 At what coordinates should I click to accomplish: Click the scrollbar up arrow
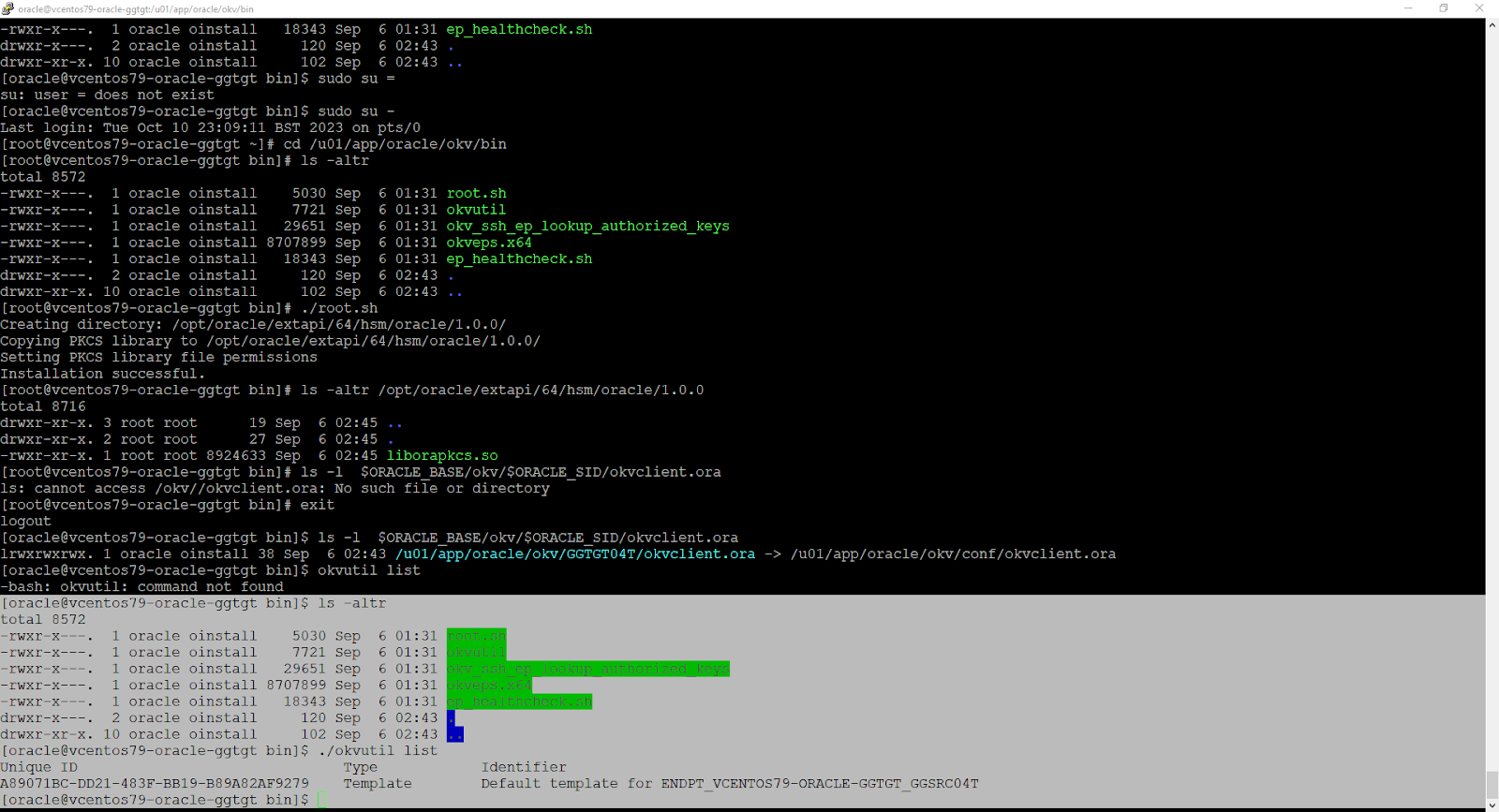(1492, 25)
